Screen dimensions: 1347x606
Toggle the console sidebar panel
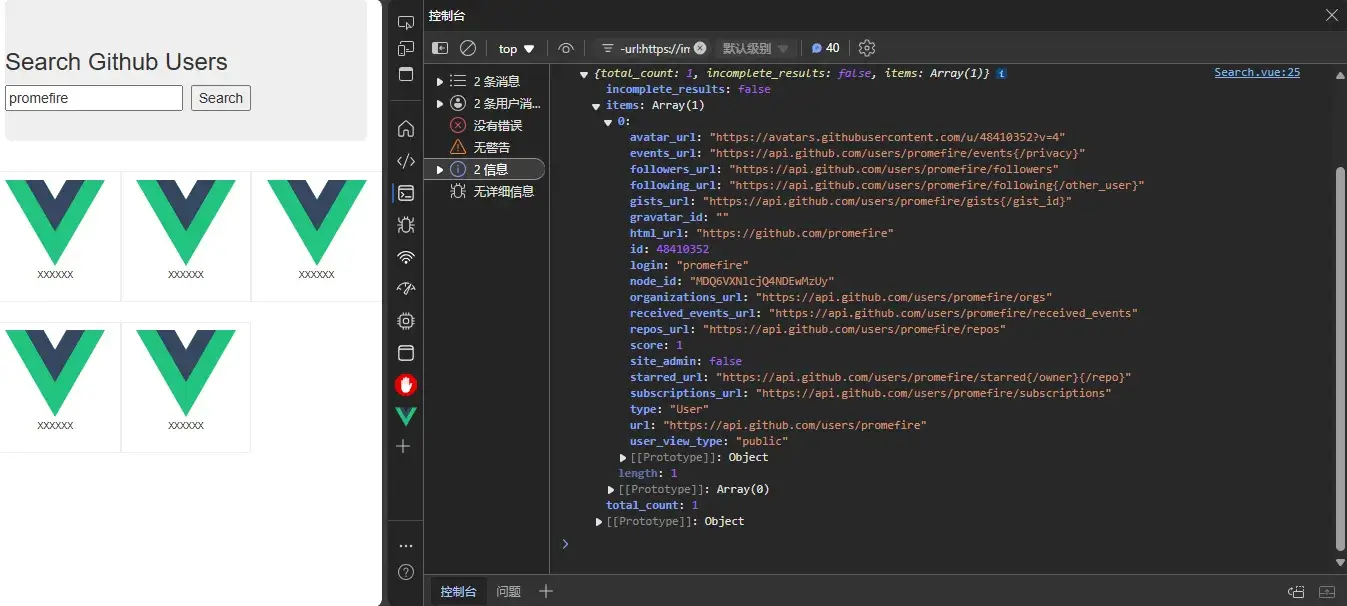[x=440, y=48]
